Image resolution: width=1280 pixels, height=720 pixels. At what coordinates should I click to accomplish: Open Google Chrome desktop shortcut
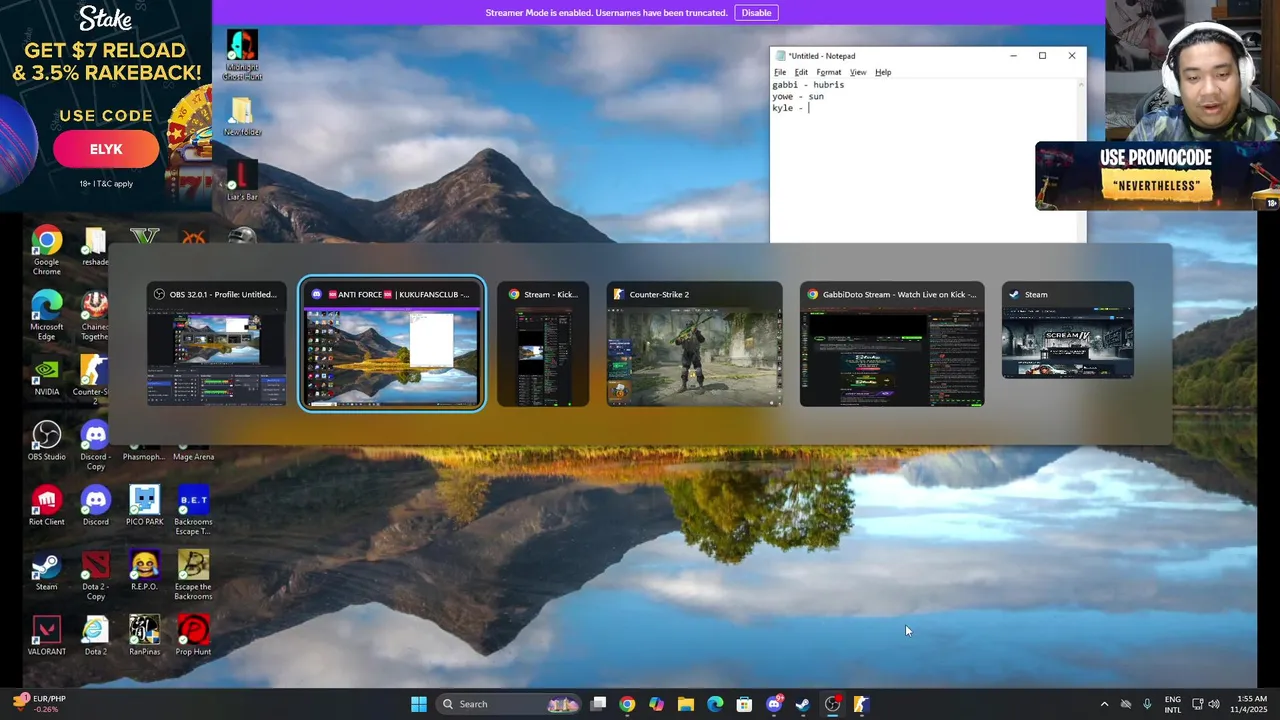pos(46,250)
